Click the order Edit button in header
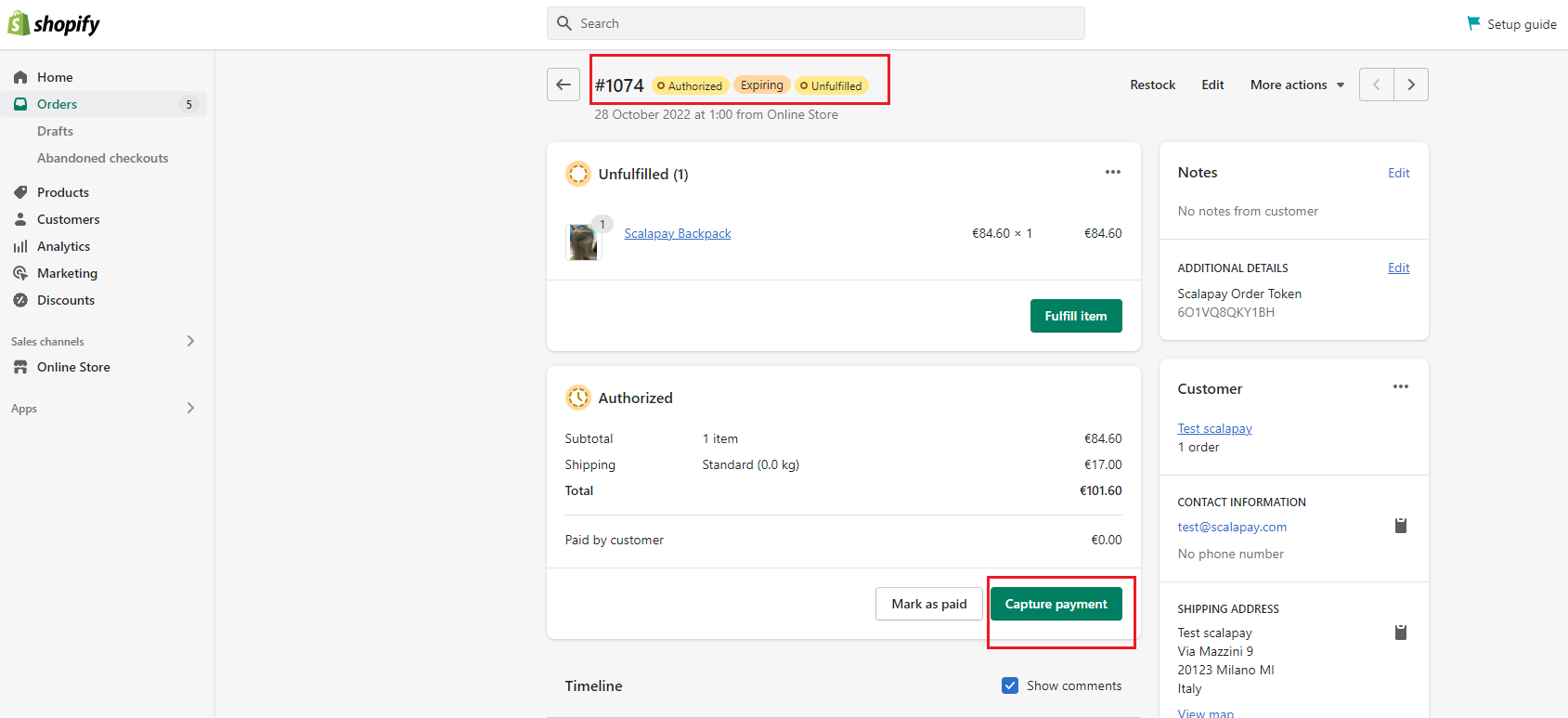 point(1212,85)
